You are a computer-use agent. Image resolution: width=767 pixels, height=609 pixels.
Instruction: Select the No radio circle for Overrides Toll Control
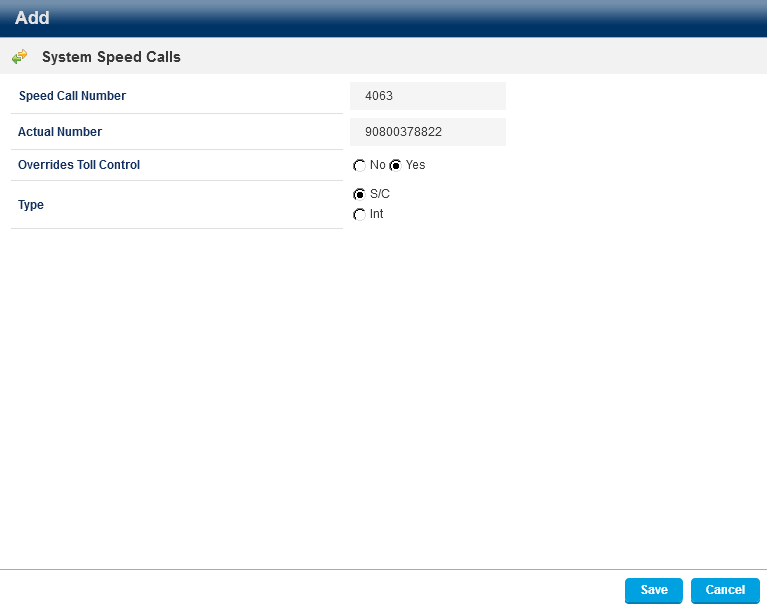point(359,166)
